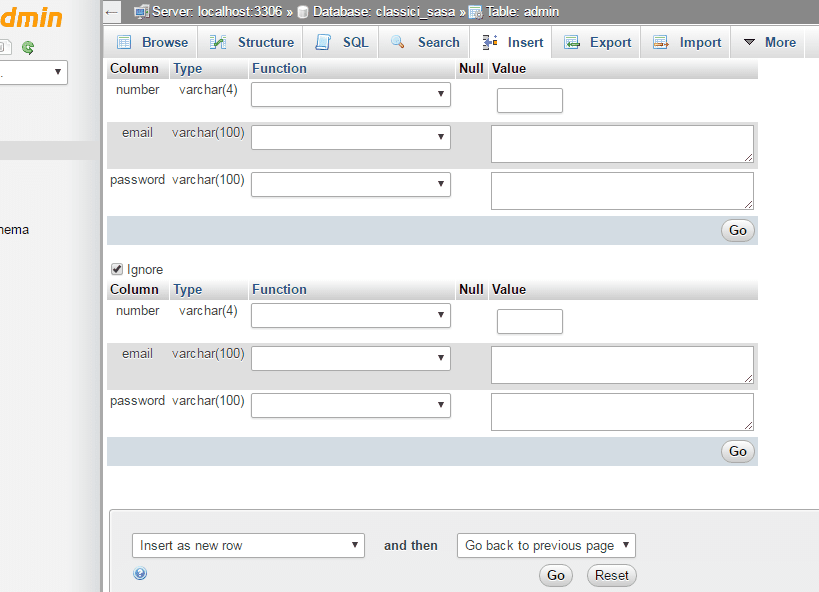819x592 pixels.
Task: Click Go button next to Reset
Action: [x=556, y=575]
